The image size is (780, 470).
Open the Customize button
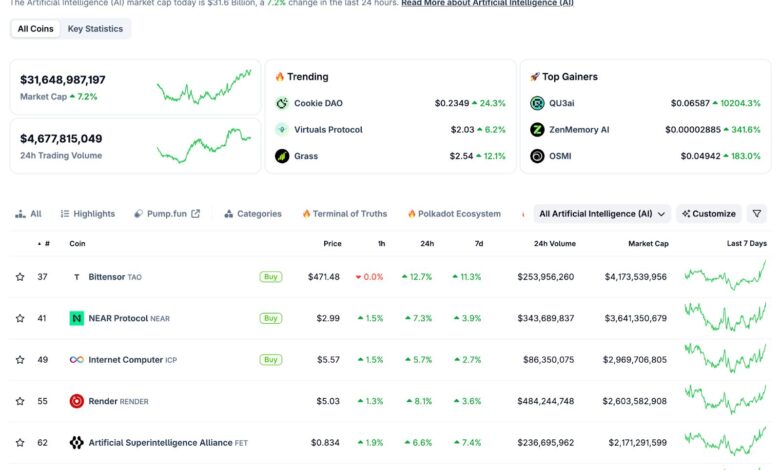709,214
